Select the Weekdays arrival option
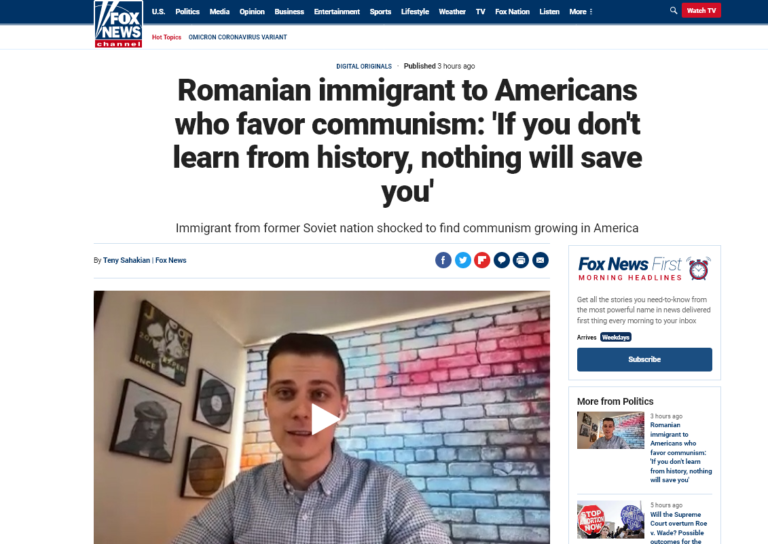768x544 pixels. coord(616,337)
